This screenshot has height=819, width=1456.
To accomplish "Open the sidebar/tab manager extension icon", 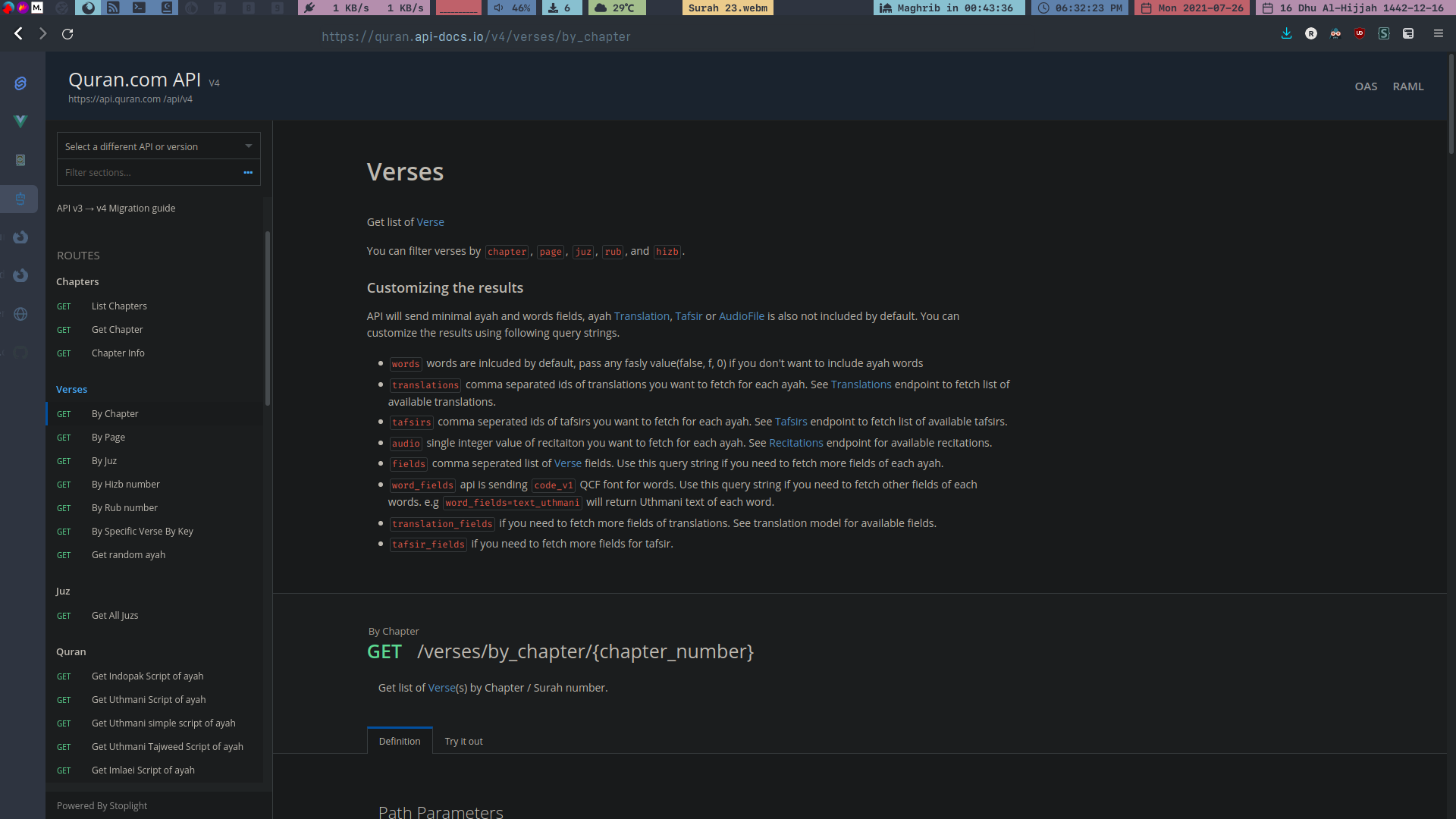I will (1408, 33).
